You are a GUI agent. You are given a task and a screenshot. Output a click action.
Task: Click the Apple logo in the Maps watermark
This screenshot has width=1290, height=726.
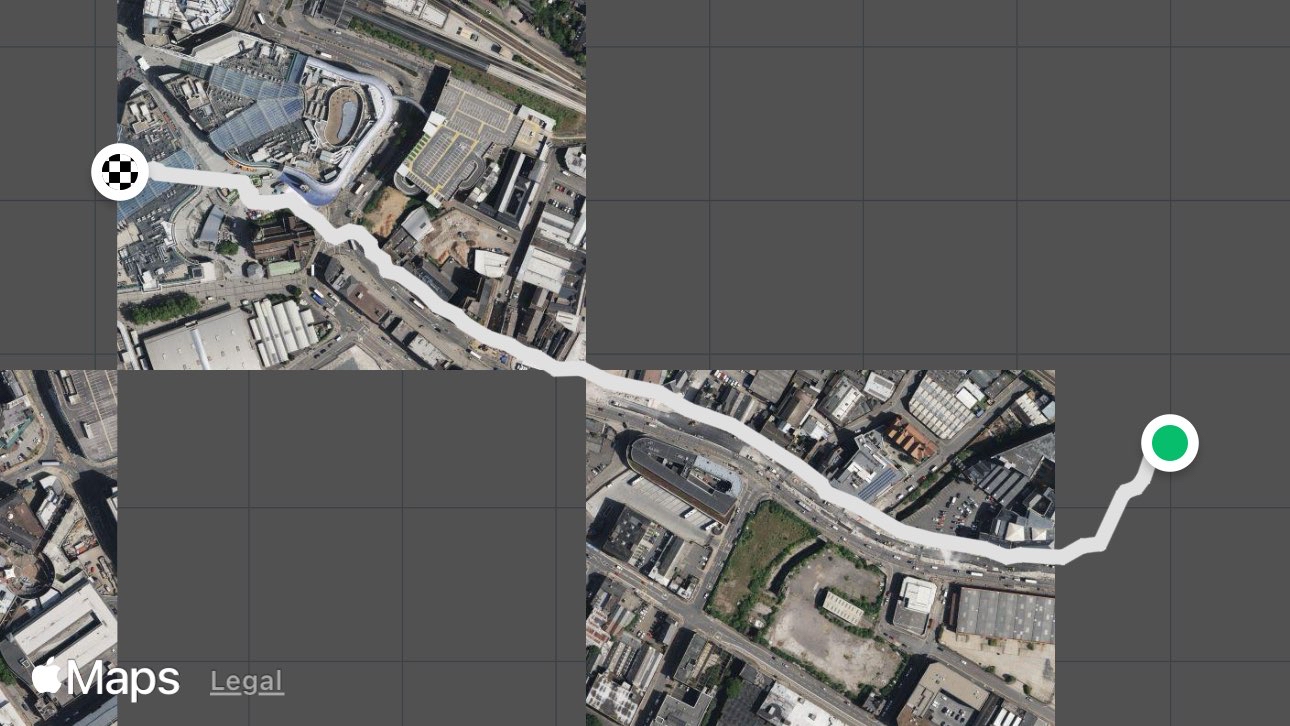(46, 678)
